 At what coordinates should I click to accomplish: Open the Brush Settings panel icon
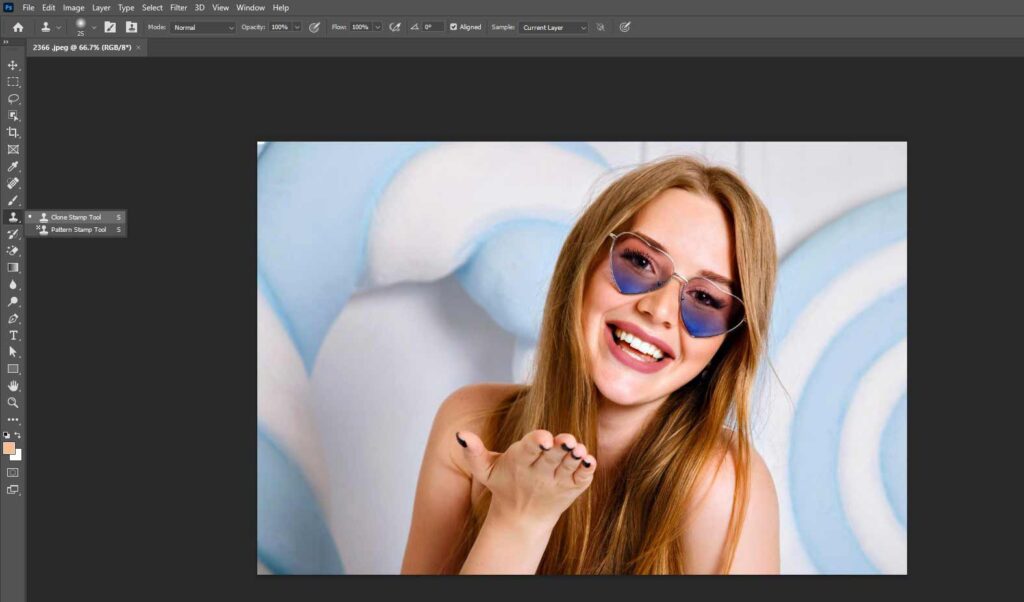(110, 27)
